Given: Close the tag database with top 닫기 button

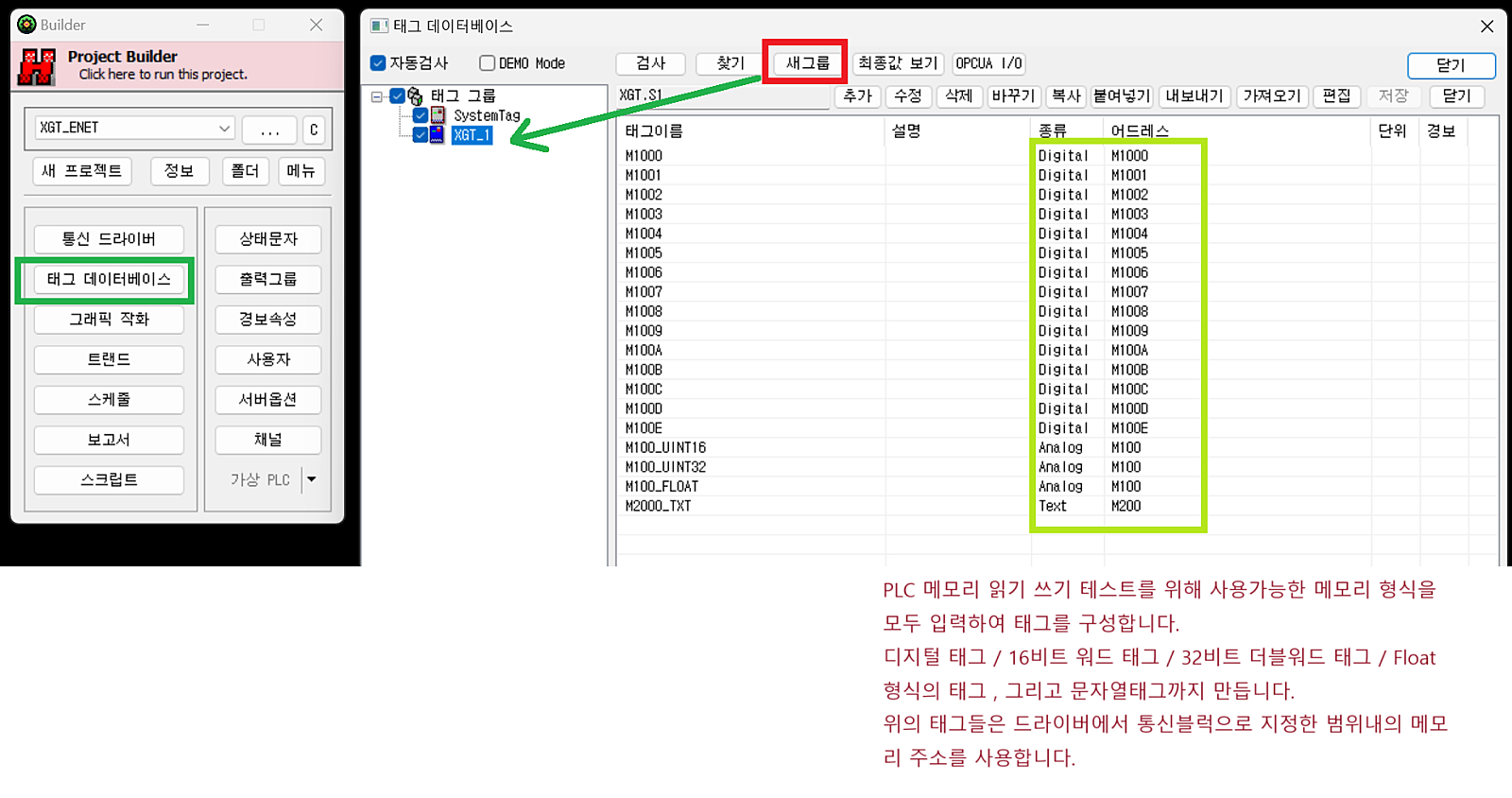Looking at the screenshot, I should [1451, 65].
